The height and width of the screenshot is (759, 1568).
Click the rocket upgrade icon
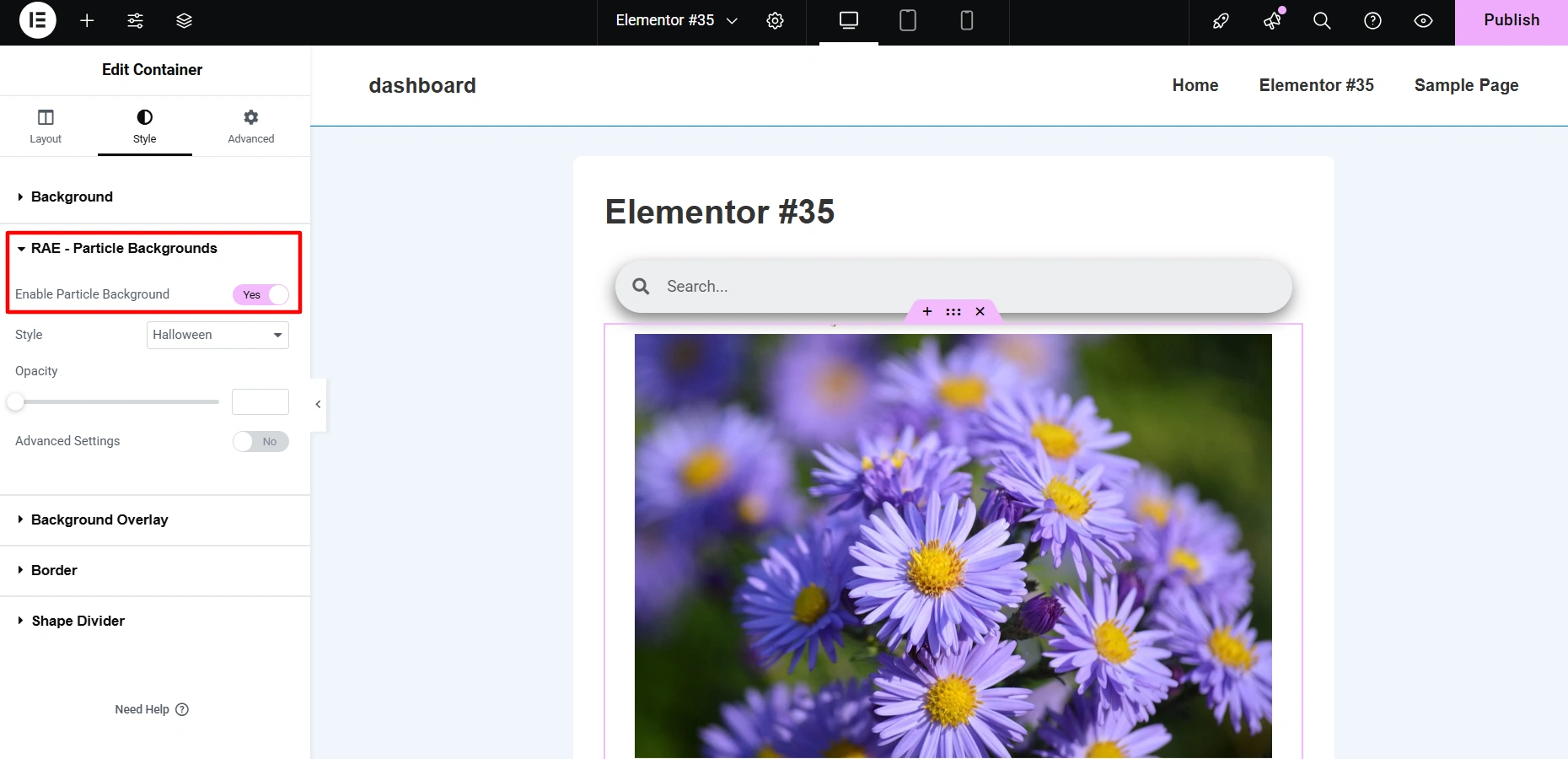point(1221,20)
